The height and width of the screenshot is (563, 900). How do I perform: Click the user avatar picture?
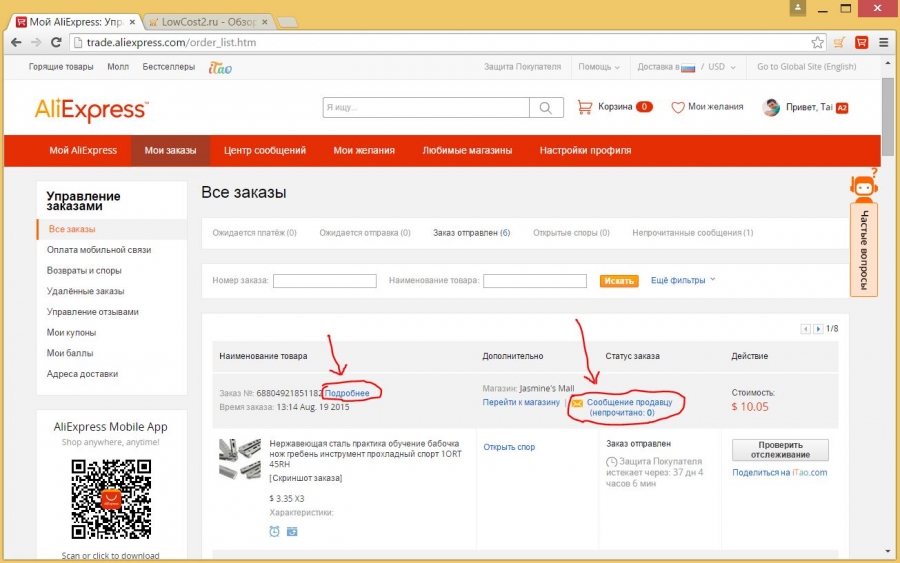pyautogui.click(x=771, y=107)
